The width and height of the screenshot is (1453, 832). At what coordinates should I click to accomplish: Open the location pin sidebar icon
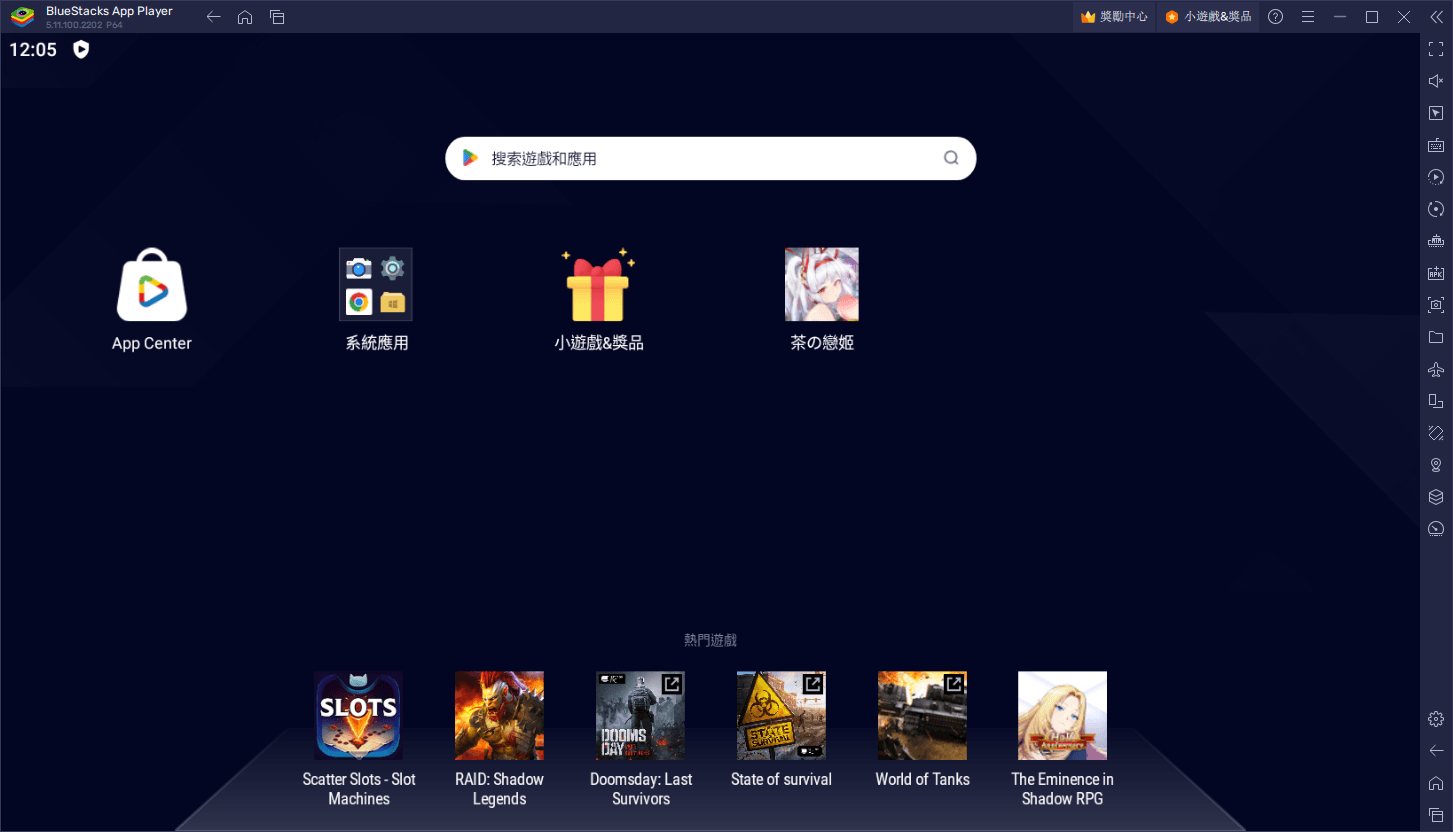click(x=1436, y=465)
